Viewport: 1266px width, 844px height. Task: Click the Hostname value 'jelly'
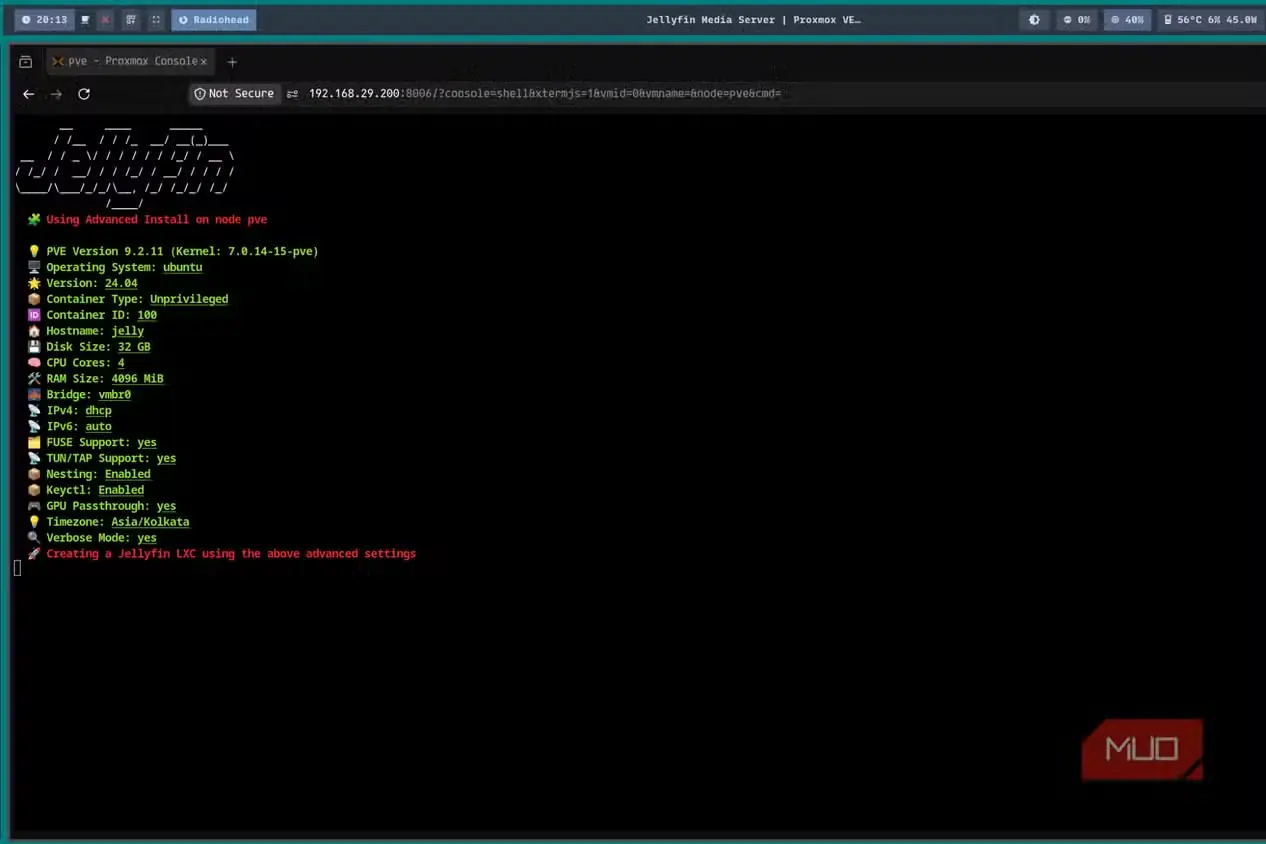point(128,331)
